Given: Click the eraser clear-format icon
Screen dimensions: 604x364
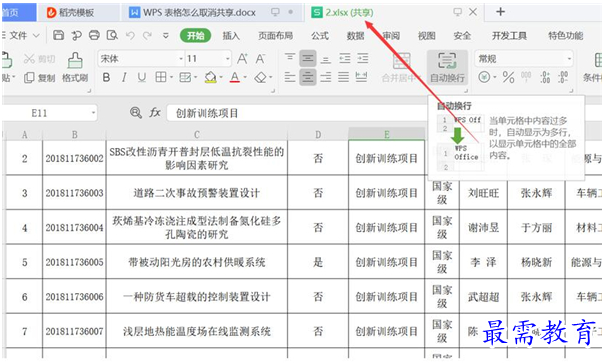Looking at the screenshot, I should [x=260, y=77].
